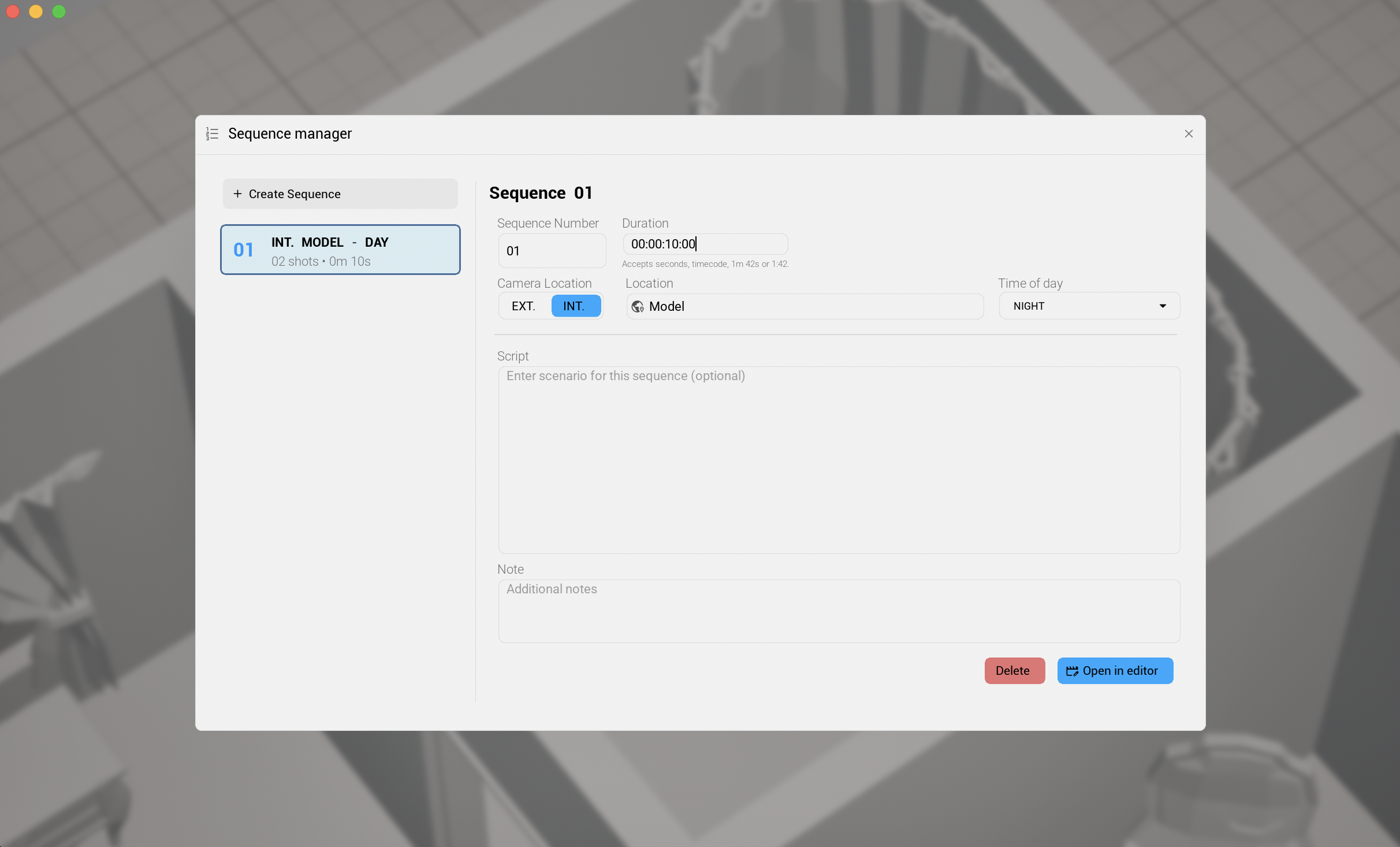
Task: Click the macOS green fullscreen button
Action: pyautogui.click(x=59, y=12)
